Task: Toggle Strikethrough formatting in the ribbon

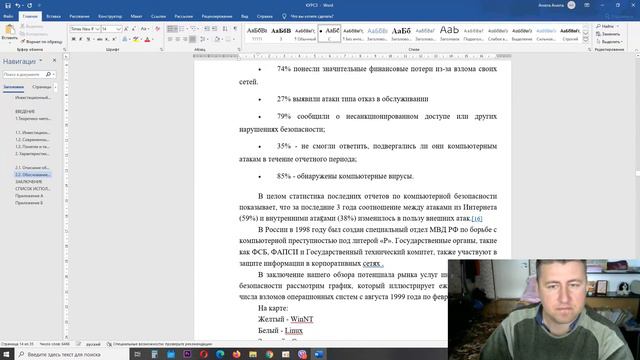Action: pyautogui.click(x=99, y=39)
